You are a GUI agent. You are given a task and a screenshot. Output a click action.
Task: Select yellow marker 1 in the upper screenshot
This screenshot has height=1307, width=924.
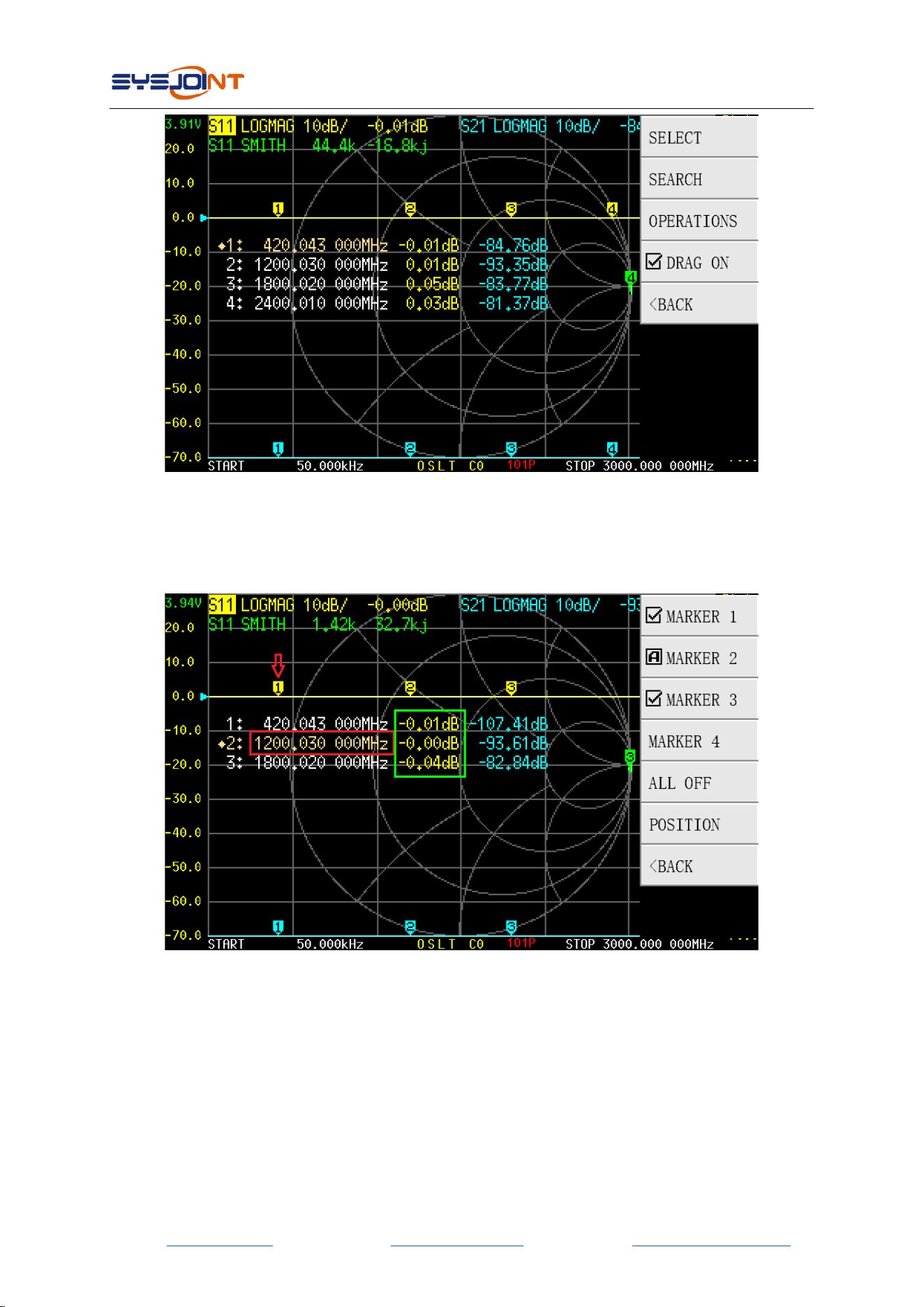[278, 209]
